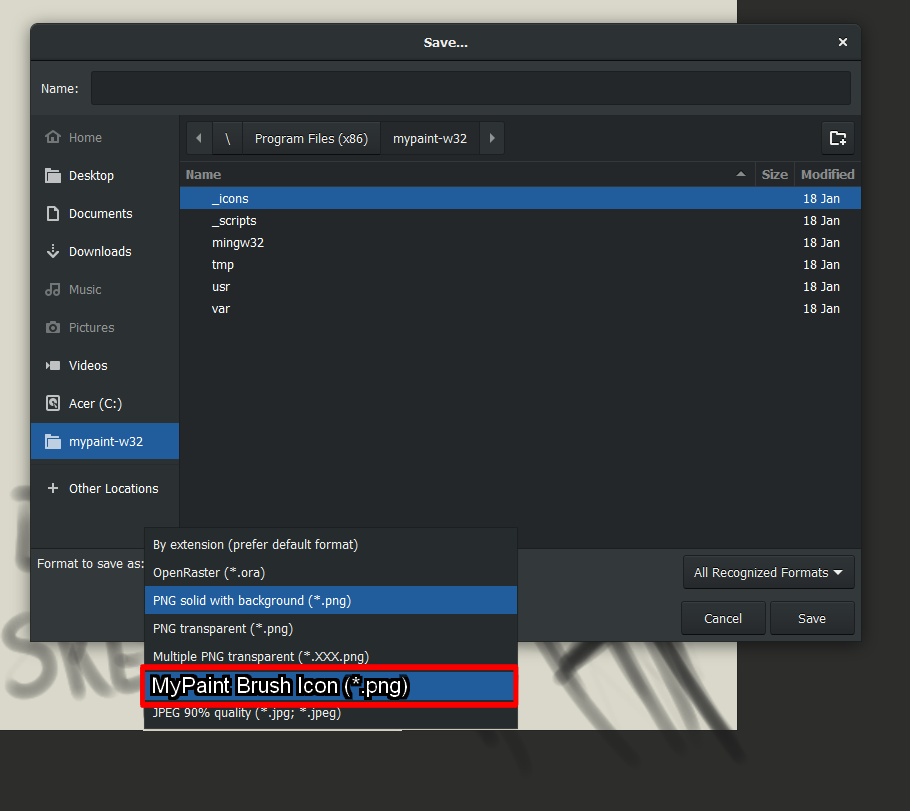Click the Cancel button
Image resolution: width=910 pixels, height=811 pixels.
click(x=723, y=618)
